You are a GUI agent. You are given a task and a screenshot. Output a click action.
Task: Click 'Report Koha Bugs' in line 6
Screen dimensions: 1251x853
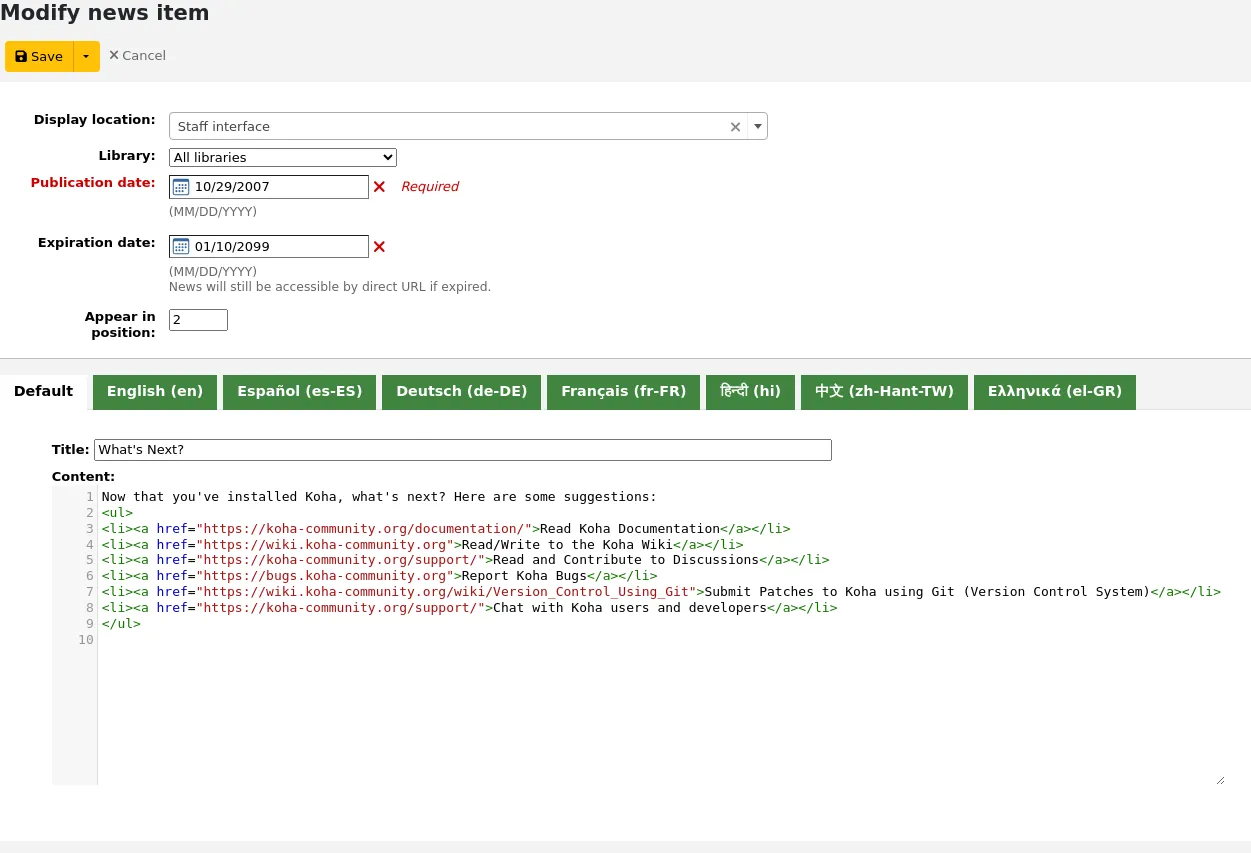point(524,576)
